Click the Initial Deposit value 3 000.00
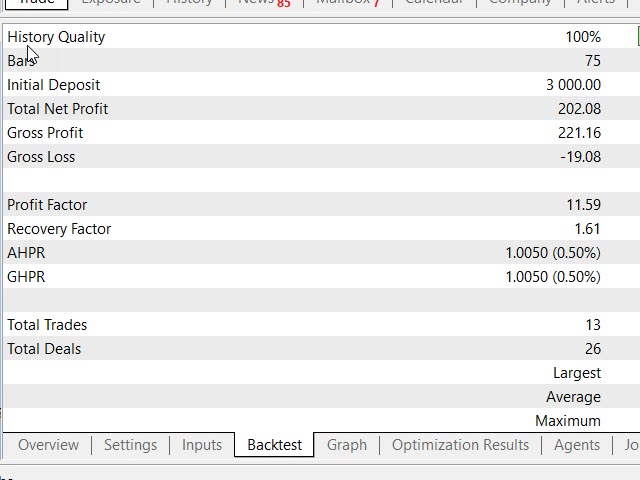 tap(573, 85)
